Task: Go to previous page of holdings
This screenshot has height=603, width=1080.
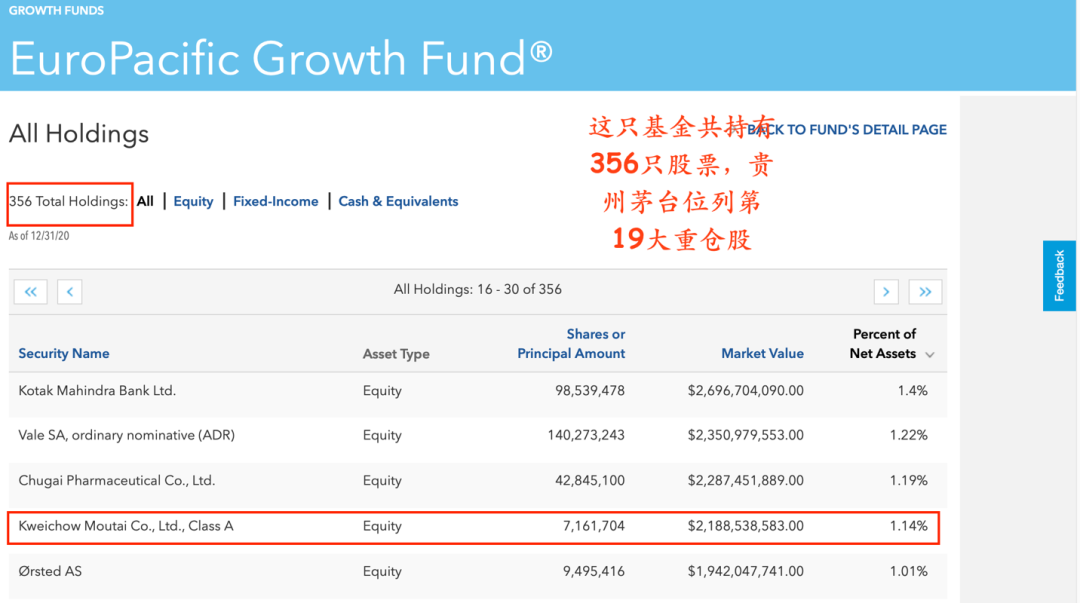Action: (70, 292)
